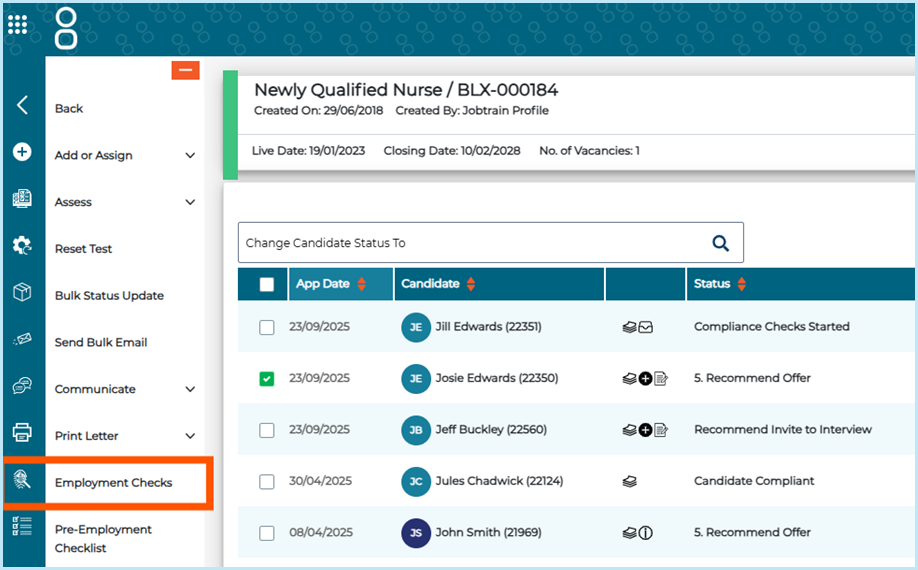Select Bulk Status Update menu item

point(109,296)
